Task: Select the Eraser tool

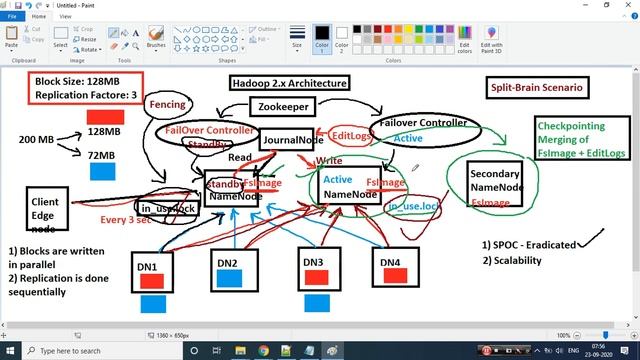Action: pyautogui.click(x=114, y=46)
